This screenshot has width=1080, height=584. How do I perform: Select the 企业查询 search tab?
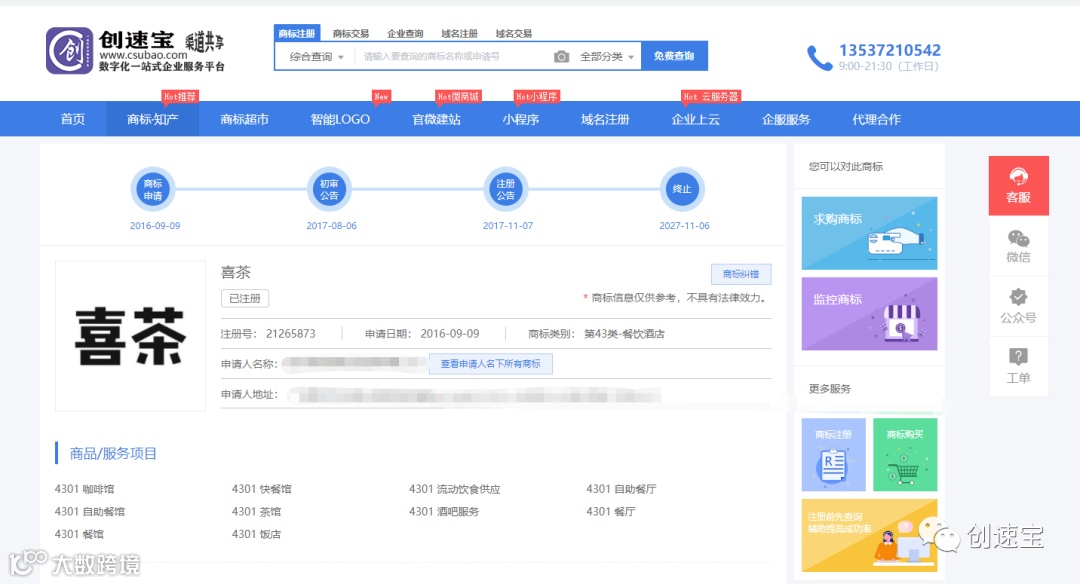405,33
